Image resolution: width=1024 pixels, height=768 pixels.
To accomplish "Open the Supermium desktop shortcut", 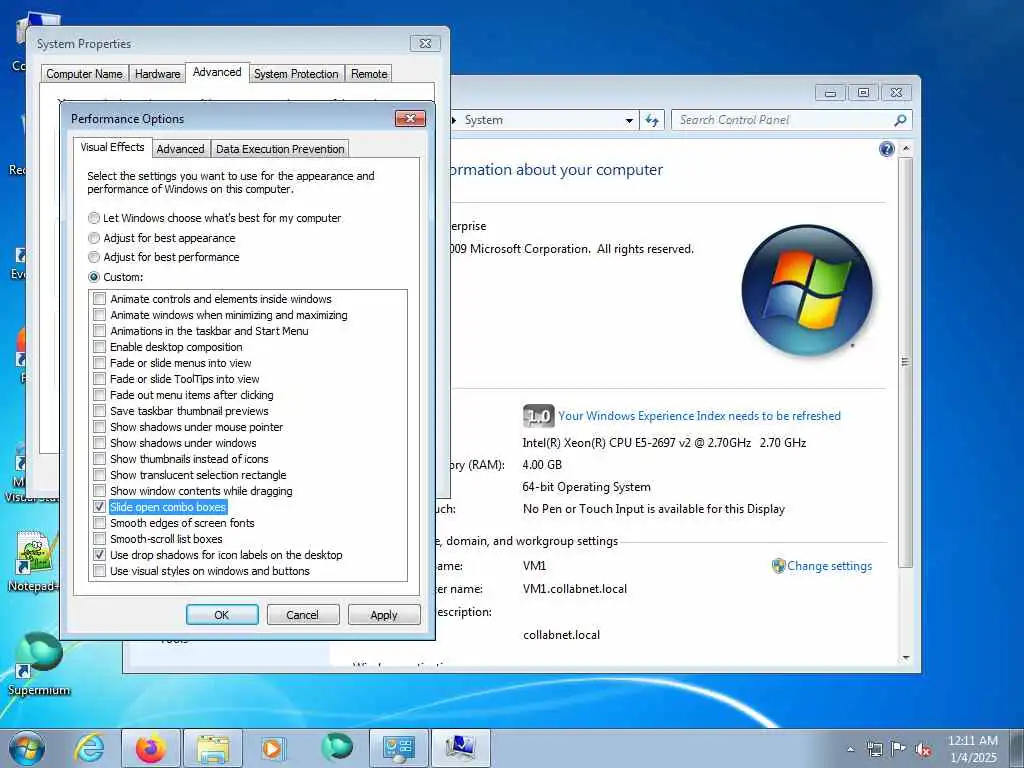I will (39, 663).
